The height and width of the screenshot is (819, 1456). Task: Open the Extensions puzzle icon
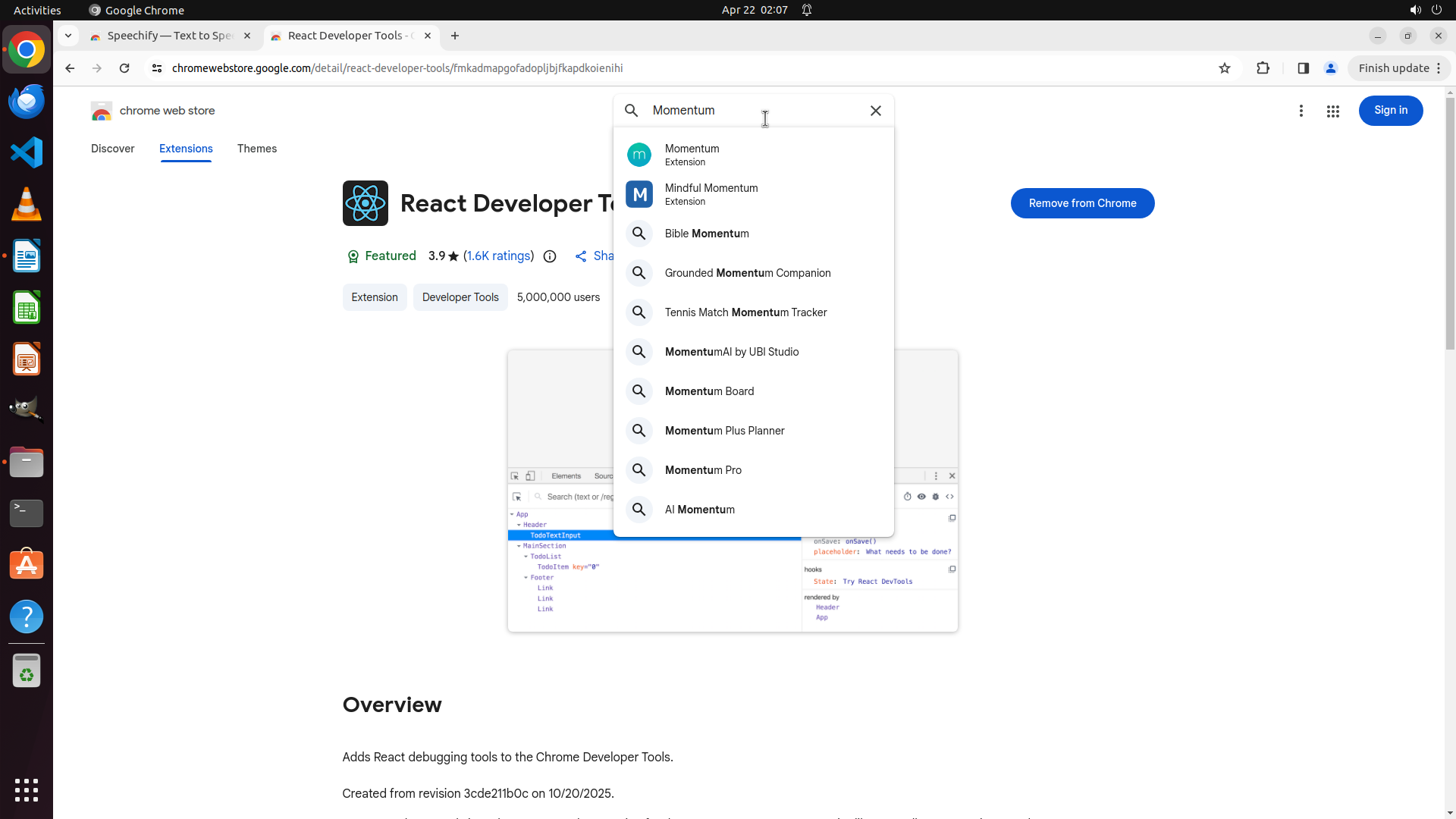point(1263,68)
